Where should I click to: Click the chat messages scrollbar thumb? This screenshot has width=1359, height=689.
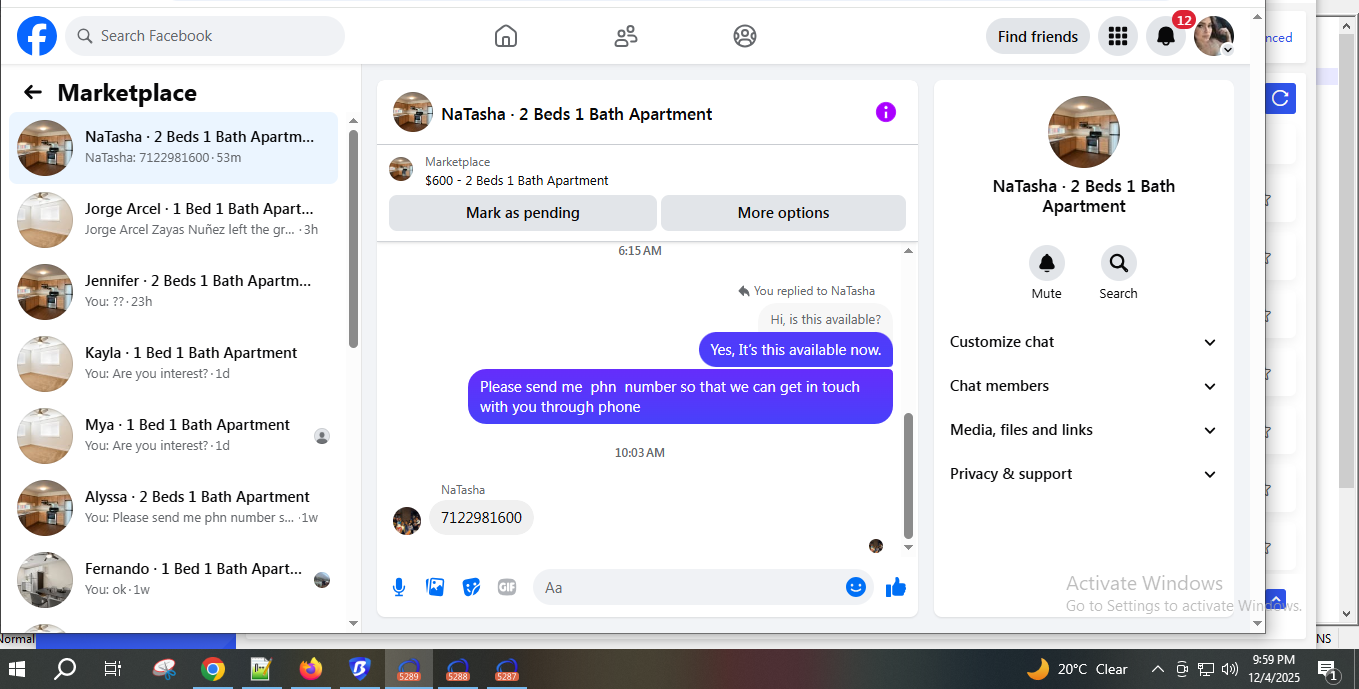point(908,476)
